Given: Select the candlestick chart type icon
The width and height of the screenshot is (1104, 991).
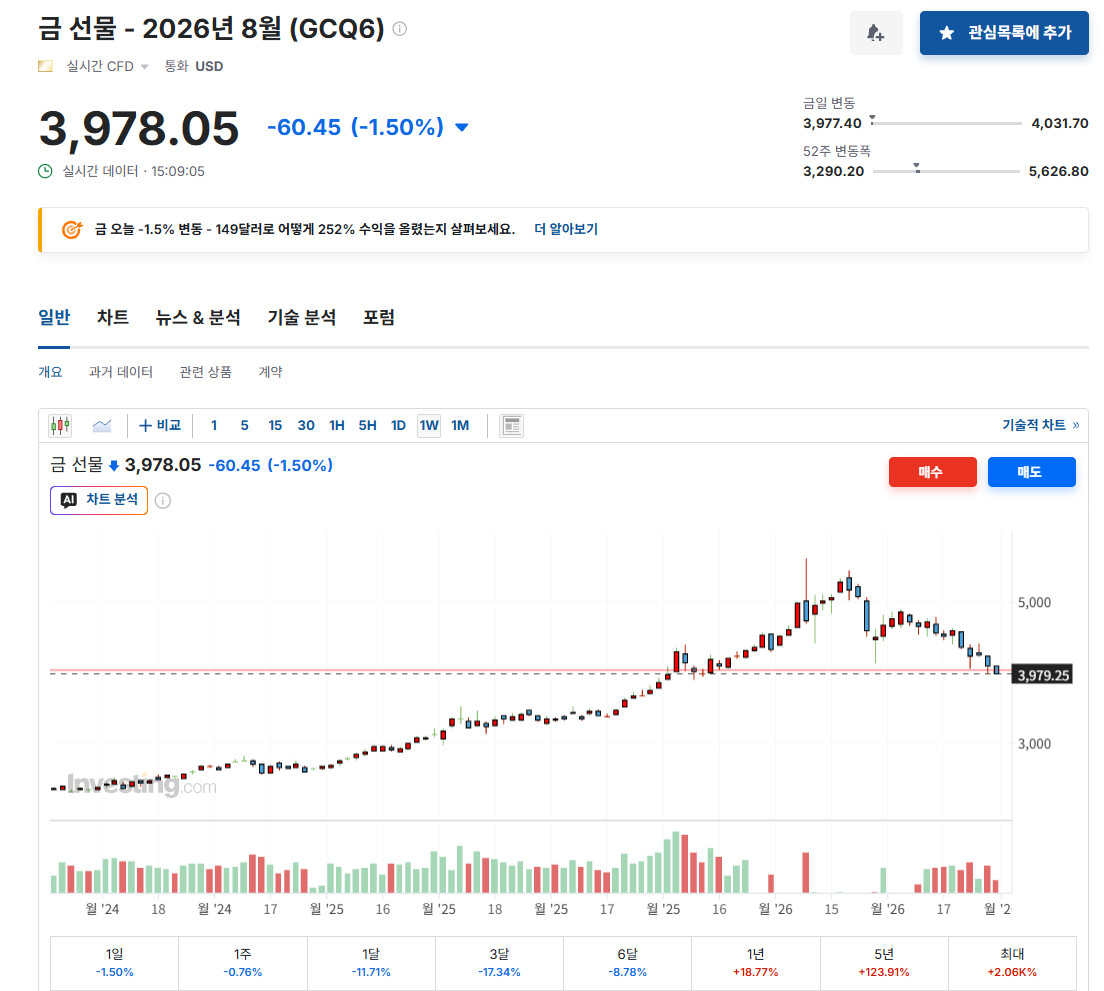Looking at the screenshot, I should point(61,425).
